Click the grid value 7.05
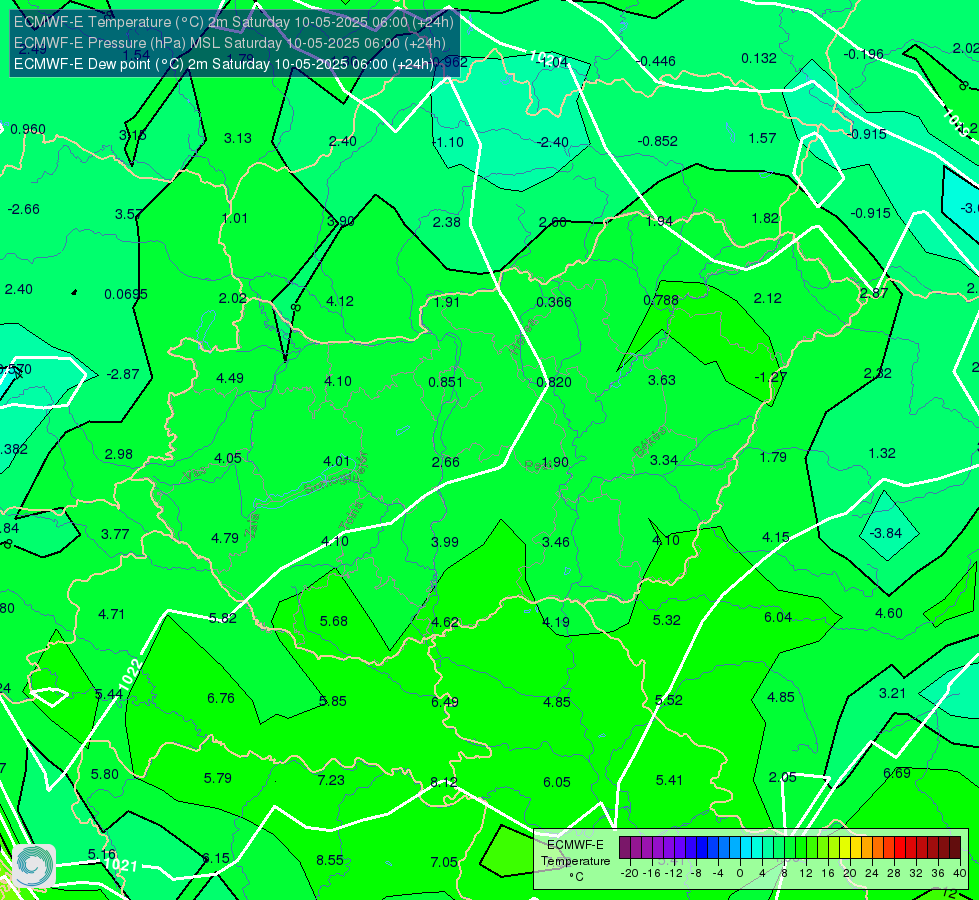Image resolution: width=979 pixels, height=900 pixels. pos(444,863)
